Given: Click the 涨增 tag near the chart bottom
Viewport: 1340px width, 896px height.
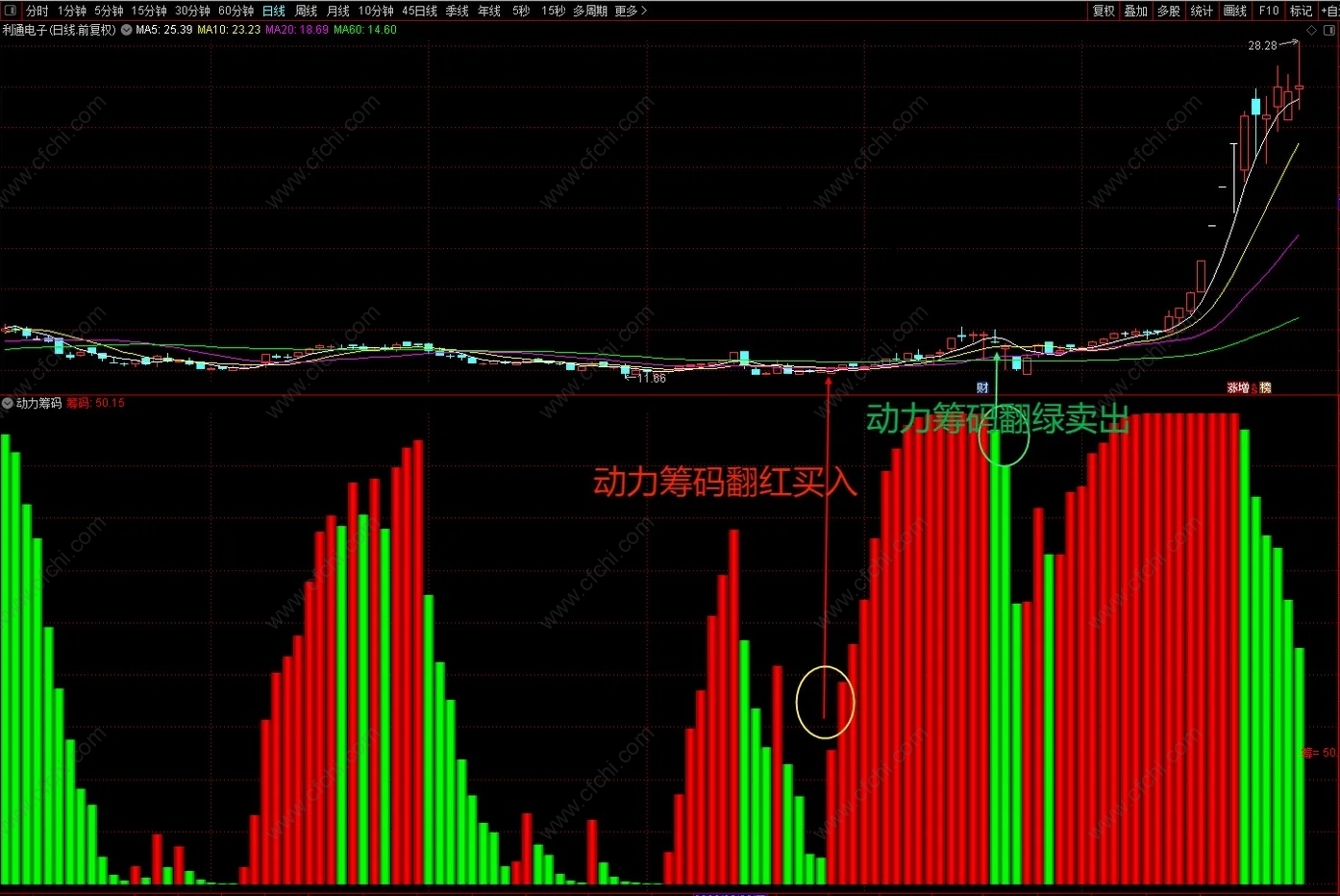Looking at the screenshot, I should point(1237,388).
